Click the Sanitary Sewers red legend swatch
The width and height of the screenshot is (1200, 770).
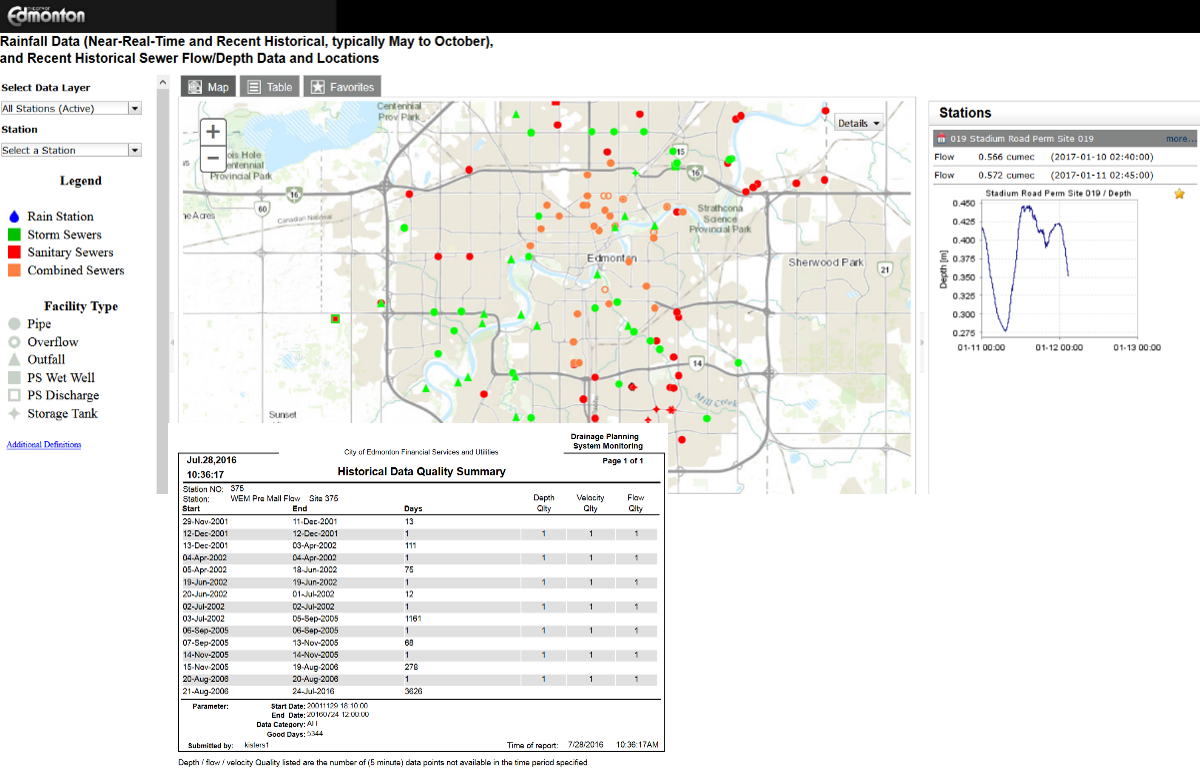(x=13, y=252)
